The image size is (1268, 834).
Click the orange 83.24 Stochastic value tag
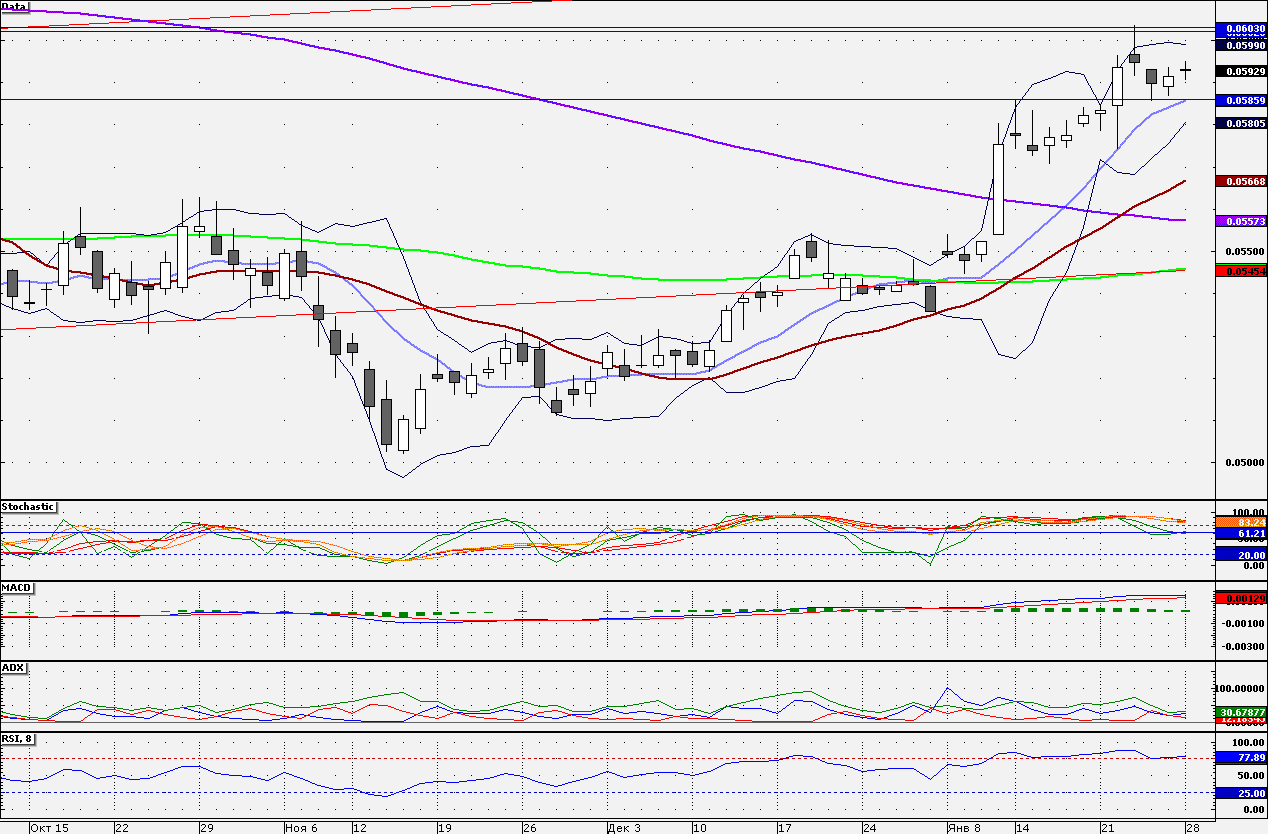[1241, 522]
